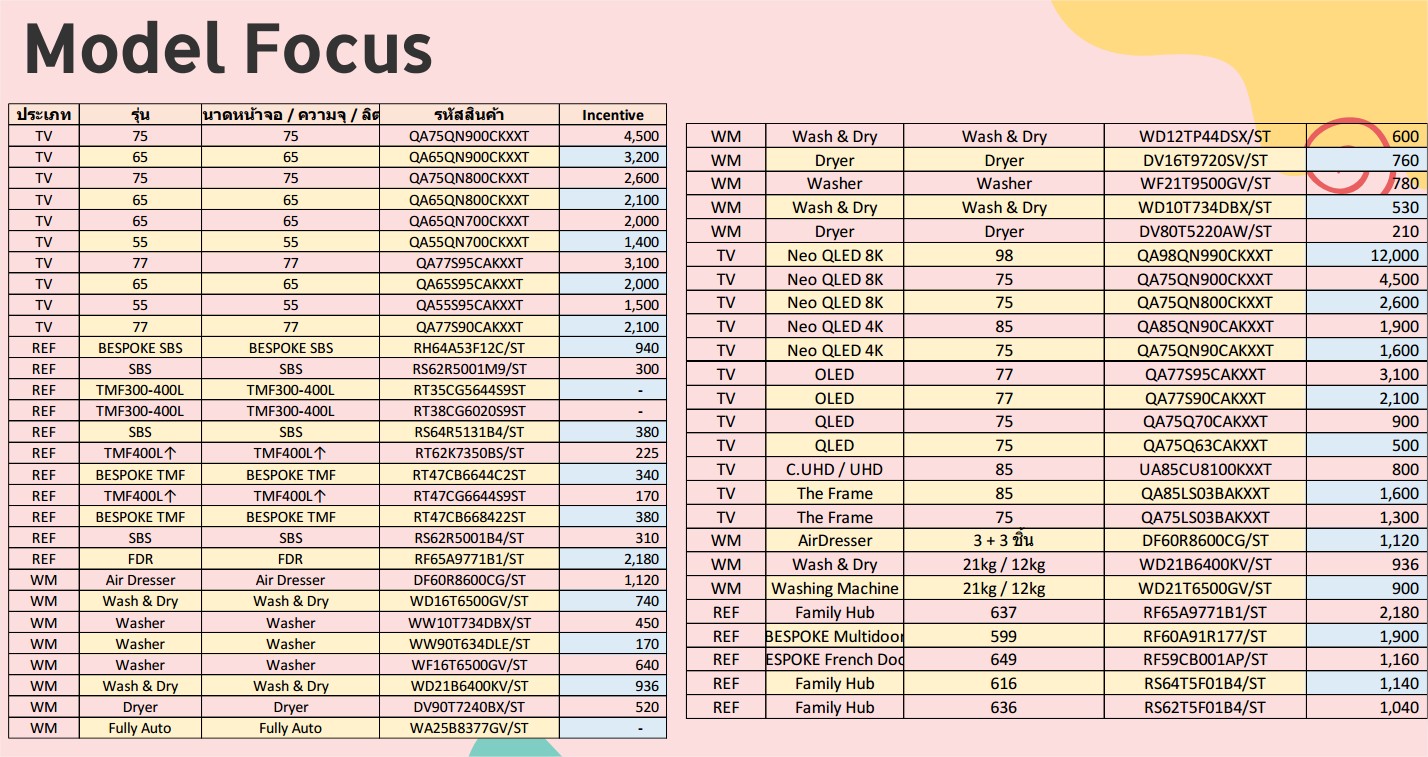Click cell QA55S95CAKXXT

coord(468,305)
